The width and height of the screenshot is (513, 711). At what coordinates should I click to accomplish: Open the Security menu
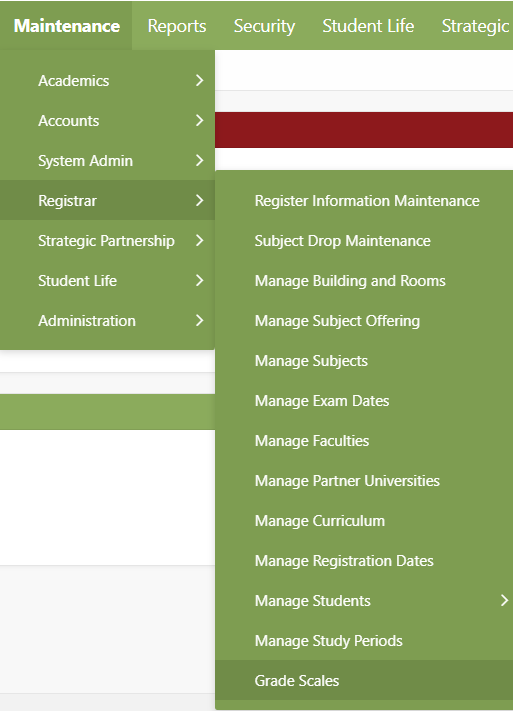264,26
